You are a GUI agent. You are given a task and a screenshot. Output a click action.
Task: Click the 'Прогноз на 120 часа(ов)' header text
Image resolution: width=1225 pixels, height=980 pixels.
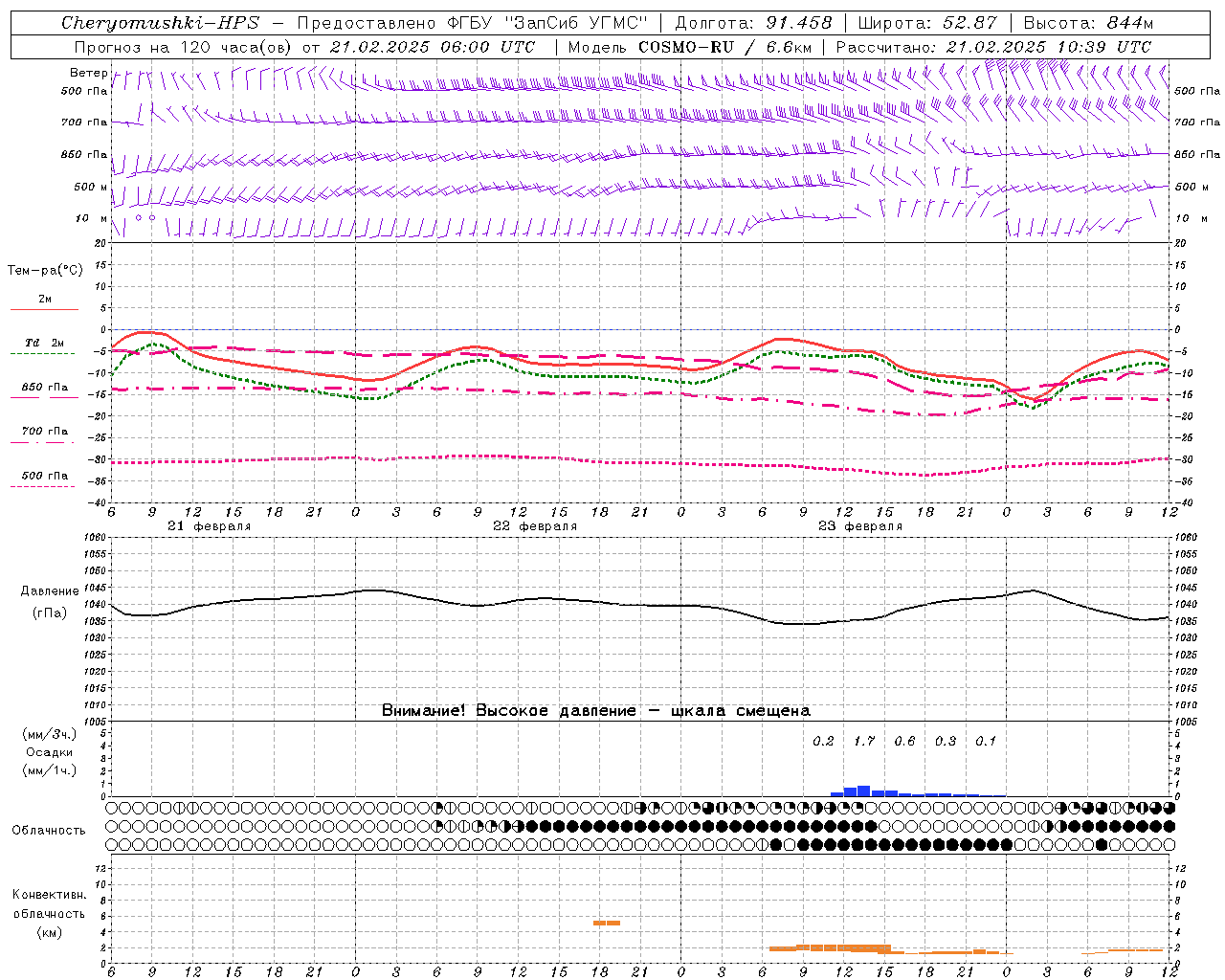[x=184, y=47]
